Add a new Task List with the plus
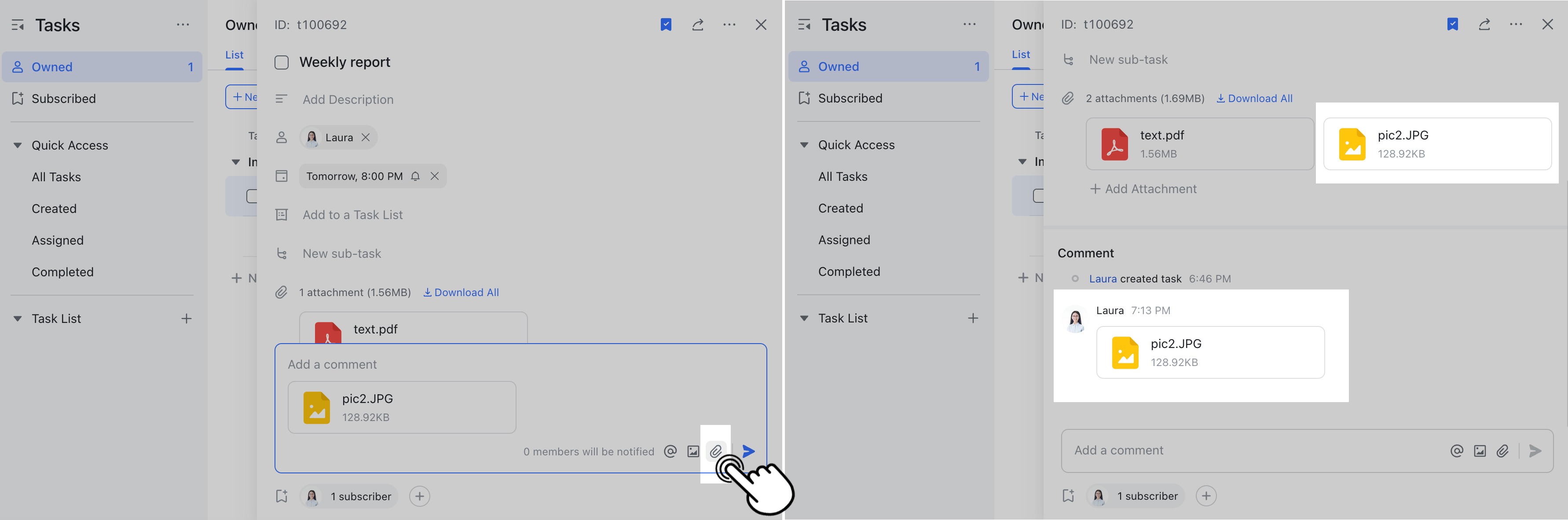1568x520 pixels. [186, 318]
